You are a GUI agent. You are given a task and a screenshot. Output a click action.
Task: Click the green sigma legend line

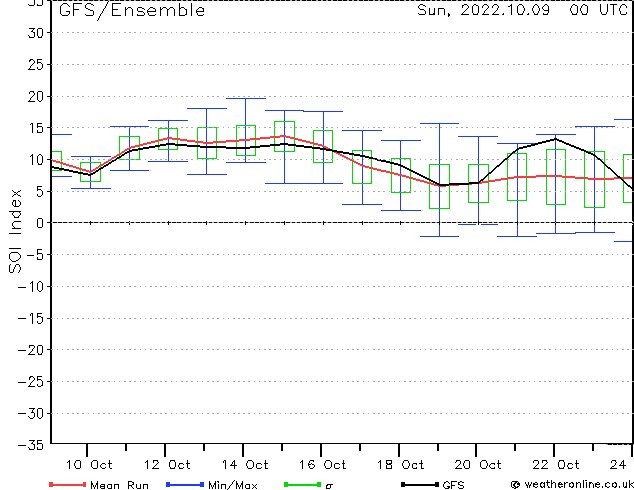303,484
